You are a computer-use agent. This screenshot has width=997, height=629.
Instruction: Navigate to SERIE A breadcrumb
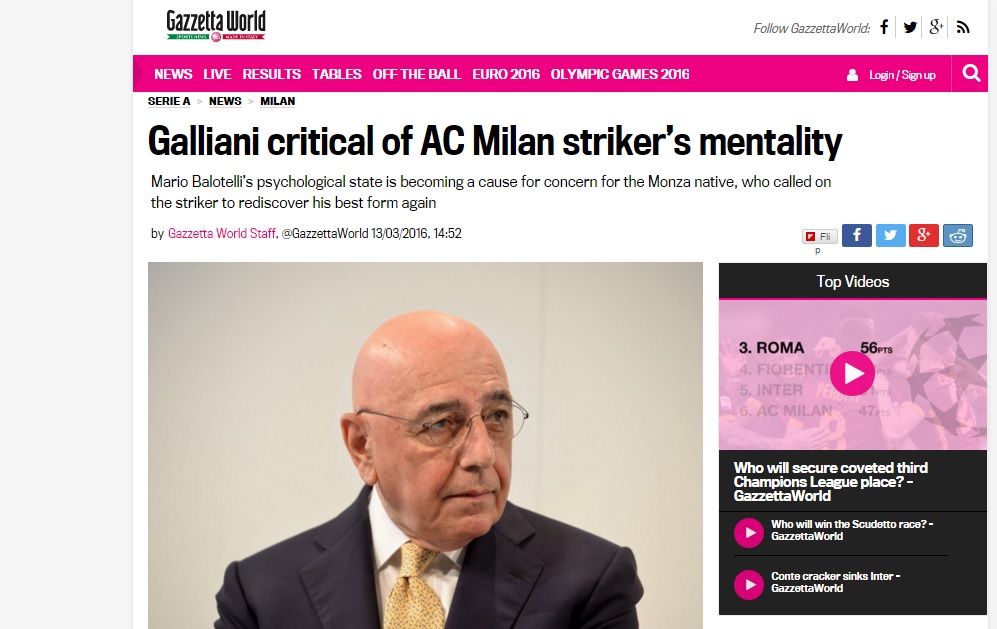pos(169,101)
